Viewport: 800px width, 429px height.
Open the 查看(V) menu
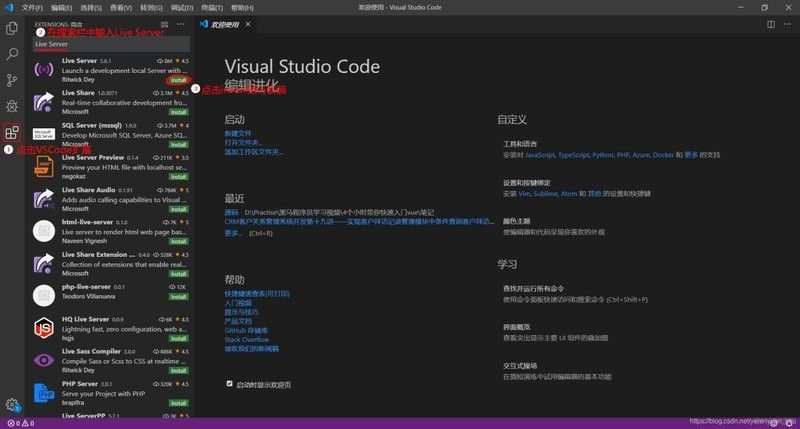coord(121,8)
